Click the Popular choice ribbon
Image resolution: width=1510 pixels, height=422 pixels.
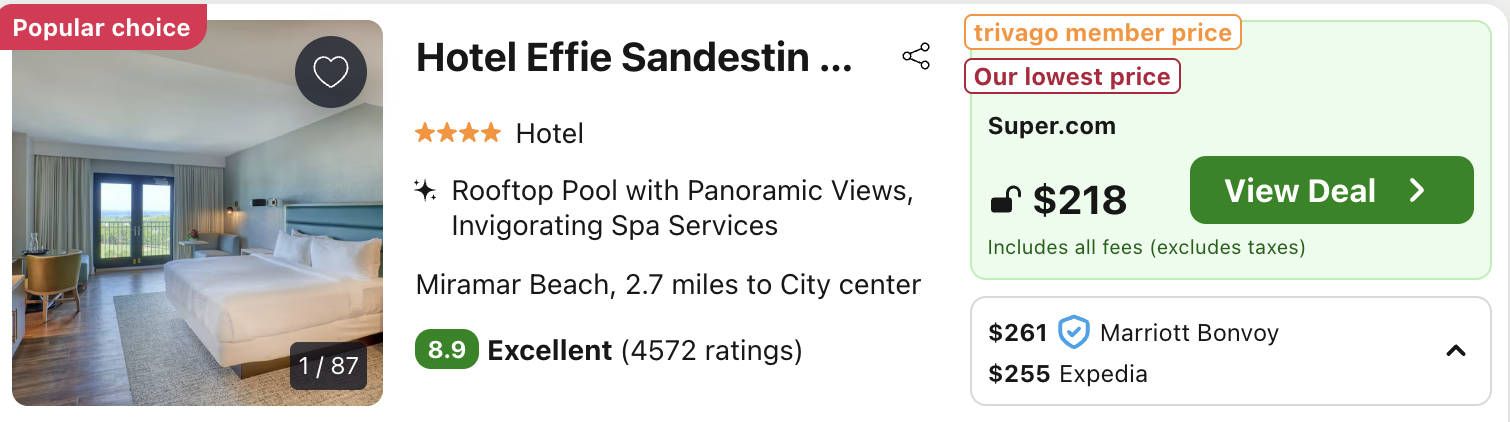[x=101, y=27]
